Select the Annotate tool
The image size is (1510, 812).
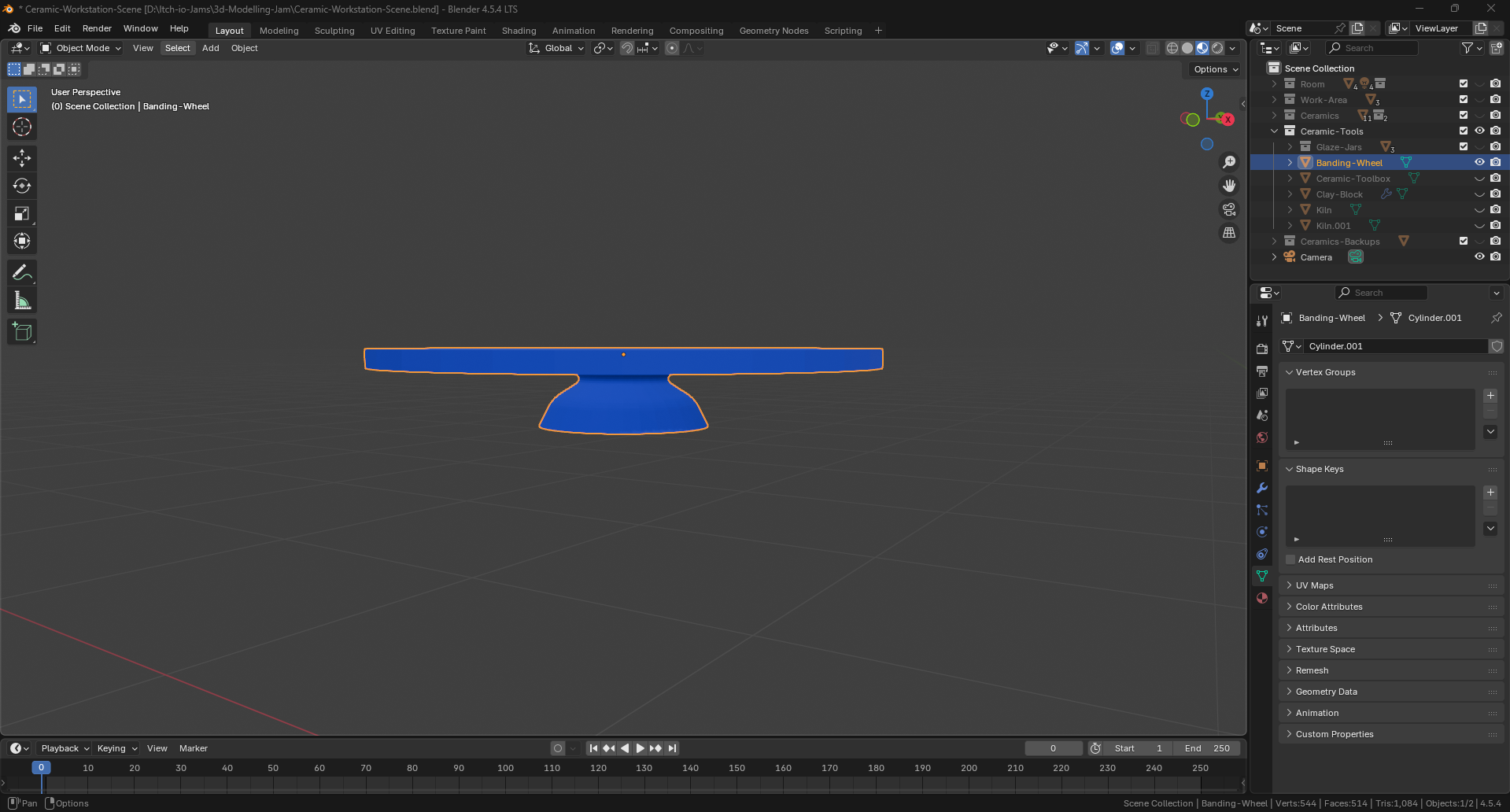tap(22, 273)
